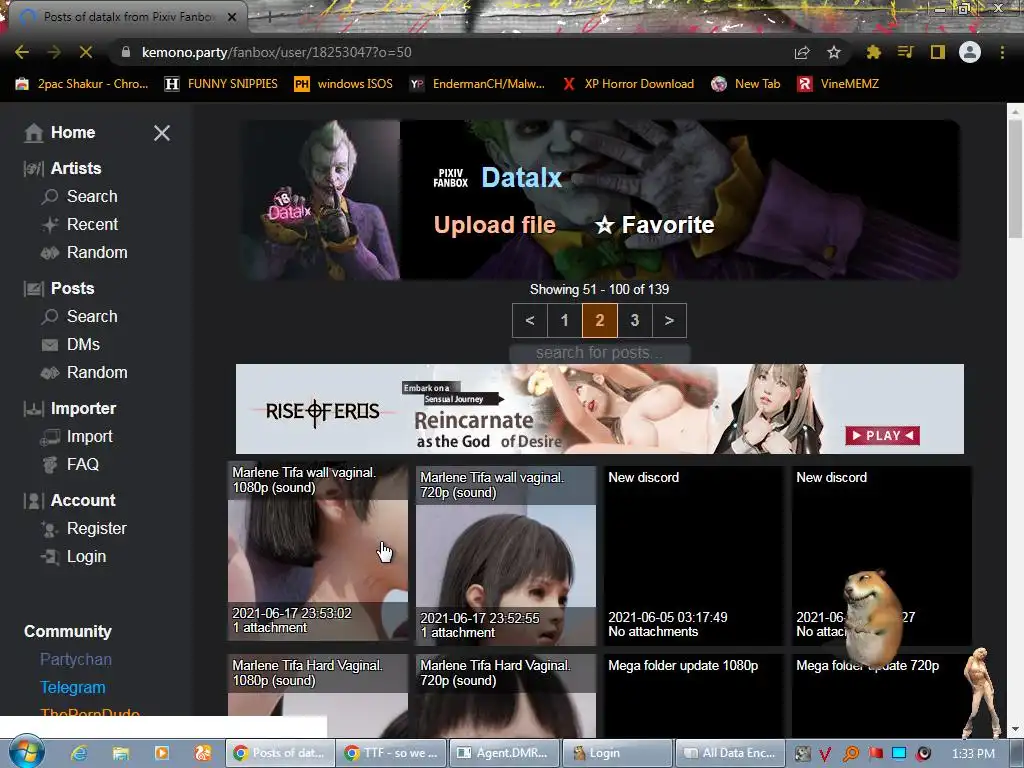The height and width of the screenshot is (768, 1024).
Task: Click Register in the sidebar
Action: pyautogui.click(x=84, y=529)
